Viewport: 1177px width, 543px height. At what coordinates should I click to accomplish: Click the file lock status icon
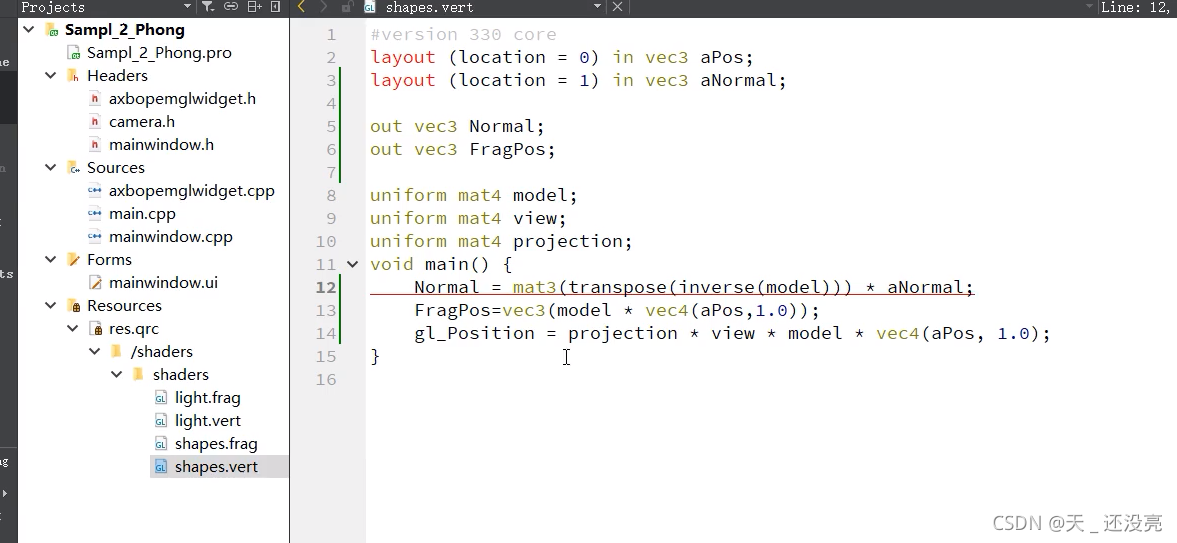coord(347,7)
